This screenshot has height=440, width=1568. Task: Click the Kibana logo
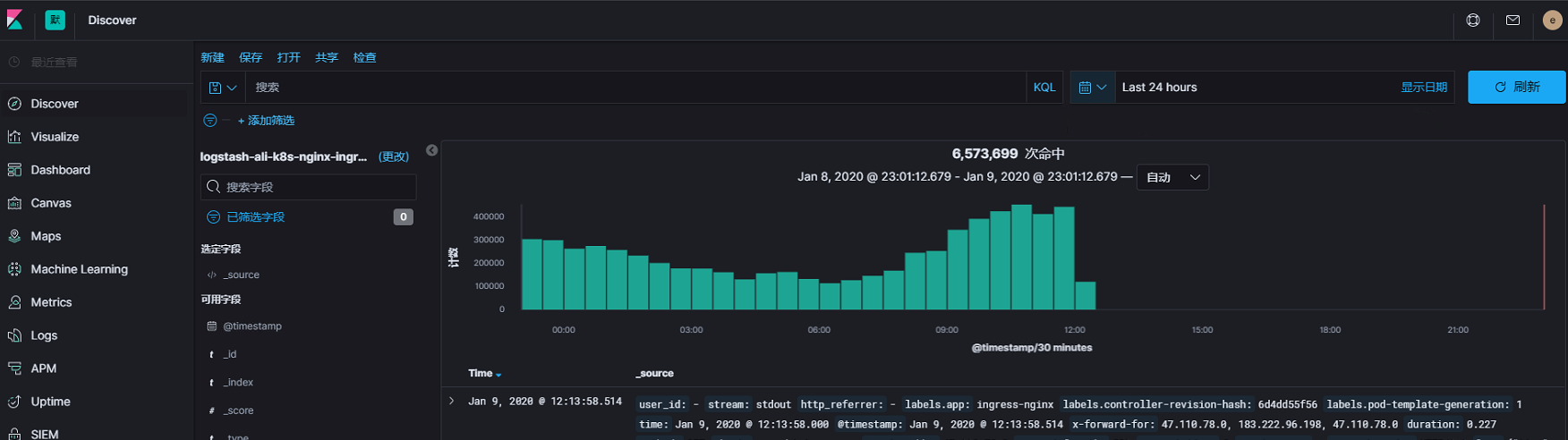[x=14, y=20]
